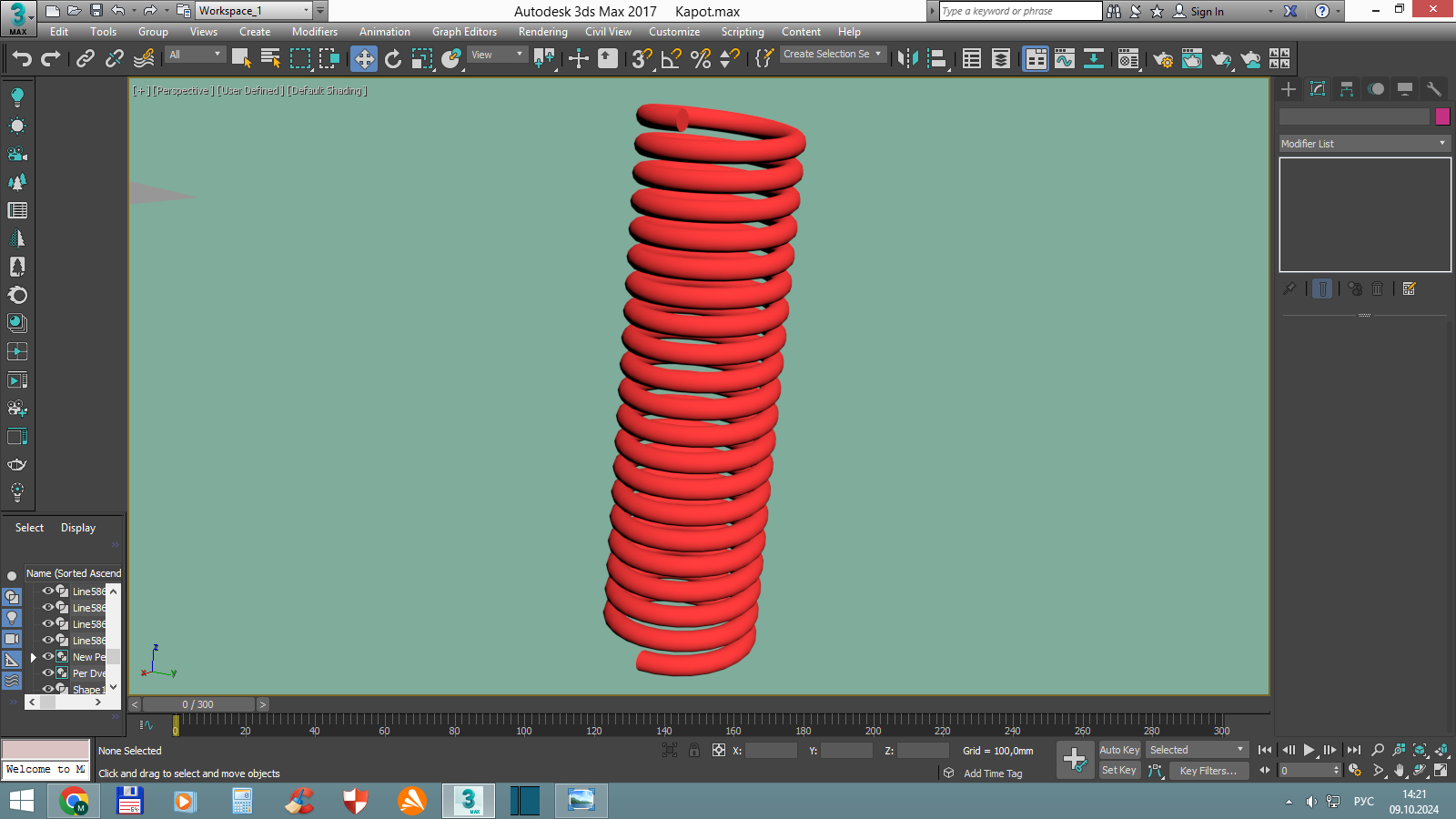Expand the Modifier List dropdown
Viewport: 1456px width, 819px height.
[1364, 144]
